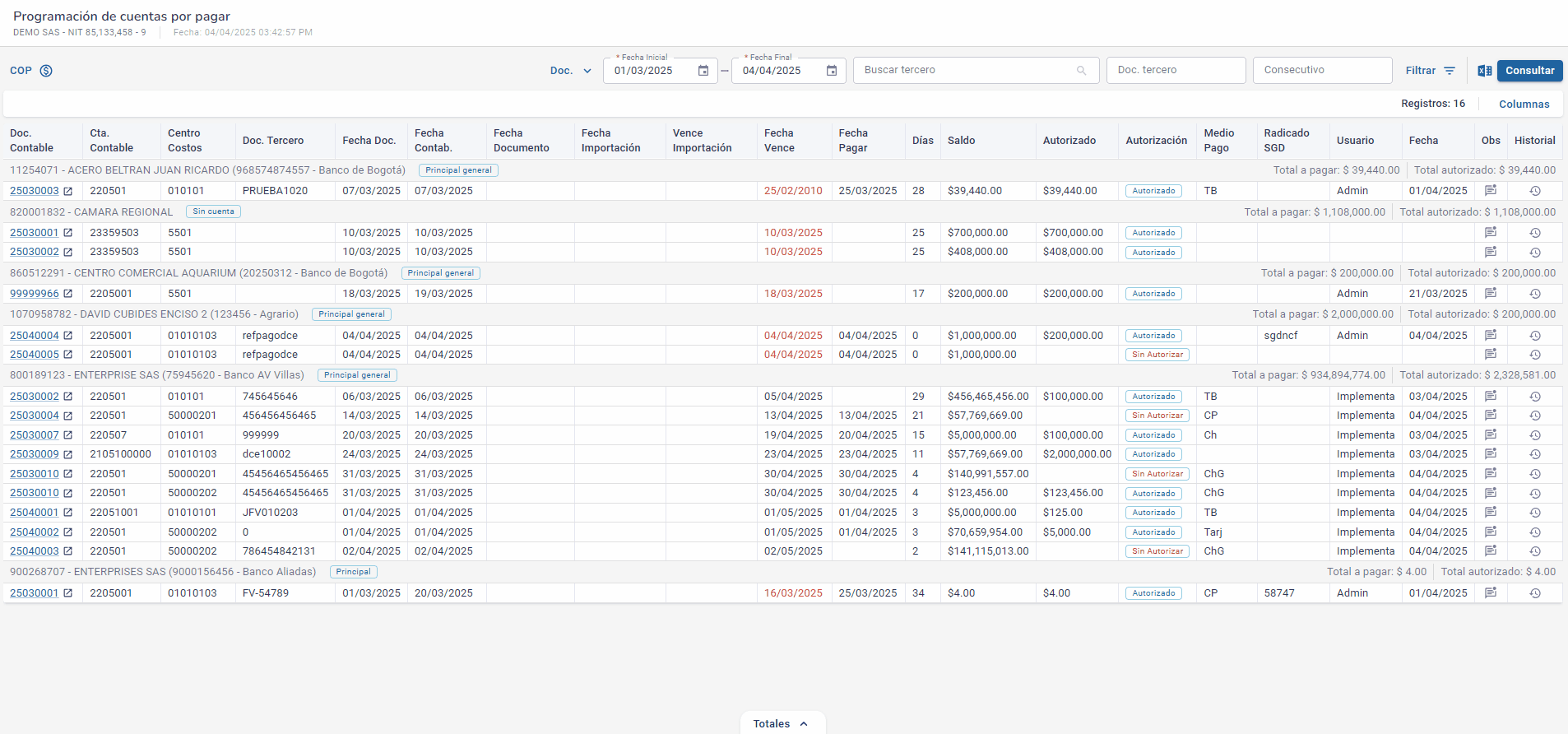View history for the 99999966 row
The height and width of the screenshot is (734, 1568).
(x=1535, y=294)
